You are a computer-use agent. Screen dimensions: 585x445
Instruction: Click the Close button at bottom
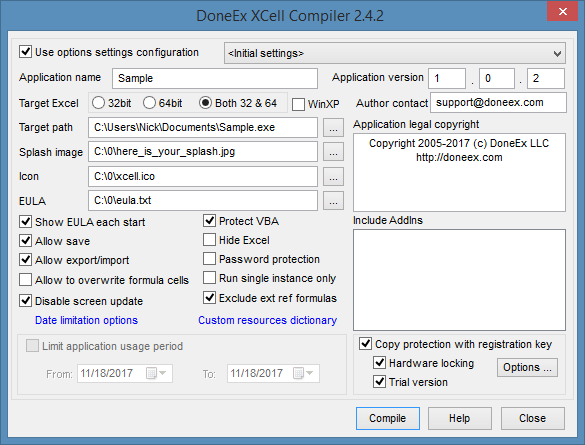click(532, 418)
